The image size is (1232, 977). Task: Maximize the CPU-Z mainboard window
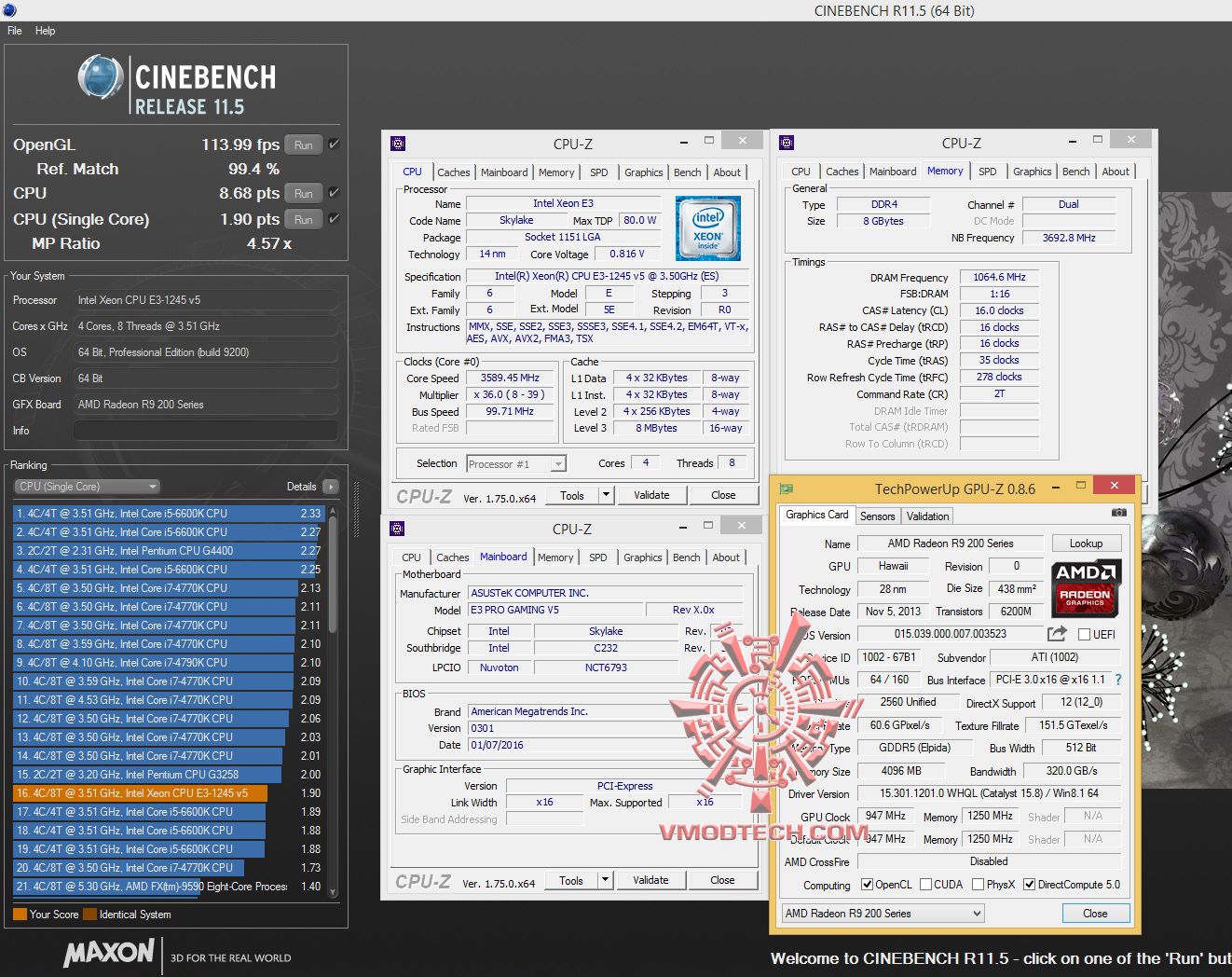(x=708, y=526)
